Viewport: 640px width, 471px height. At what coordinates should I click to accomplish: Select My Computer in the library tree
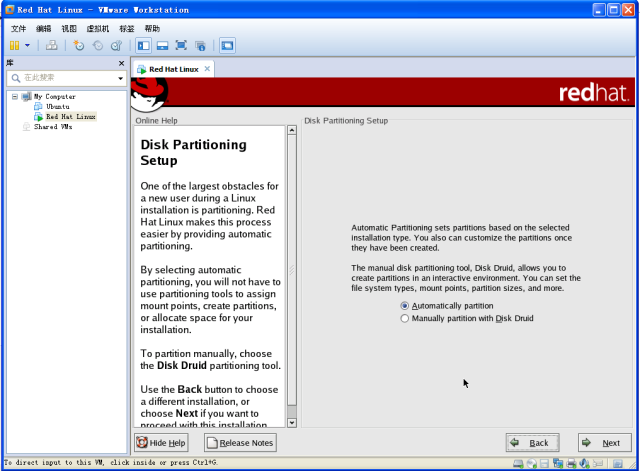point(55,97)
